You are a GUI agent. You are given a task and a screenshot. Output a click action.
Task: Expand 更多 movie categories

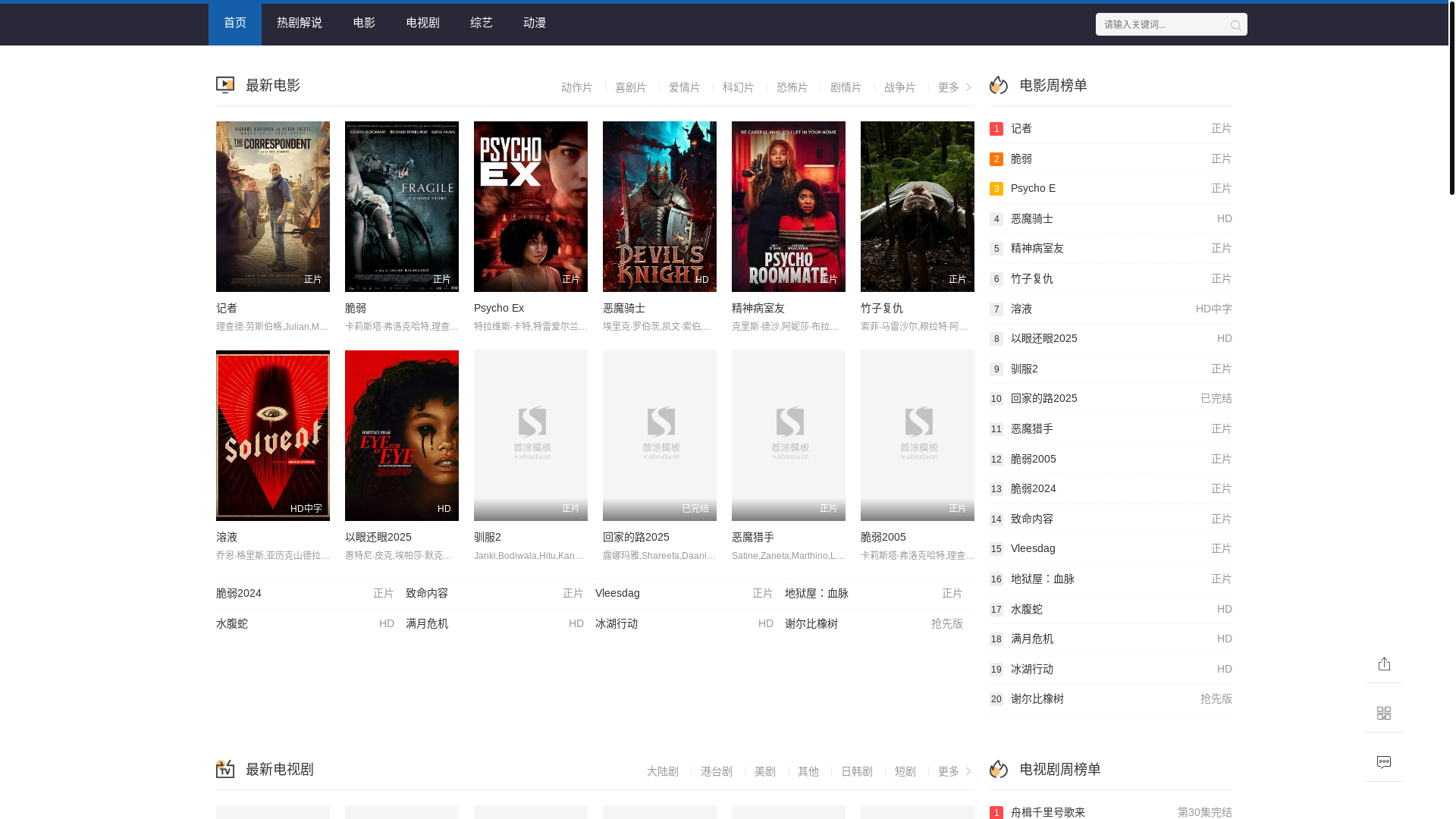[x=954, y=88]
